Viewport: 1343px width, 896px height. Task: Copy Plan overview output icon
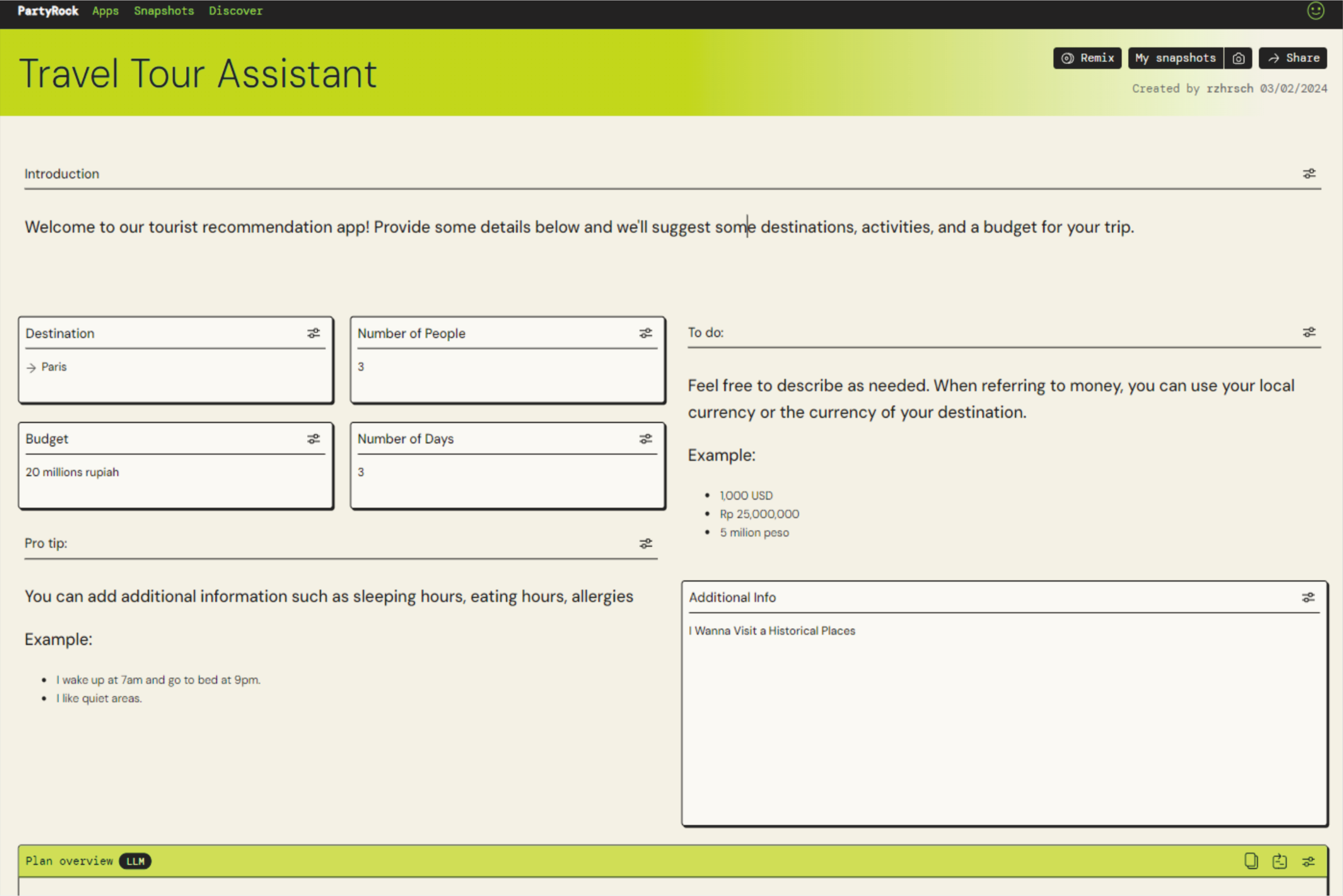click(1251, 861)
